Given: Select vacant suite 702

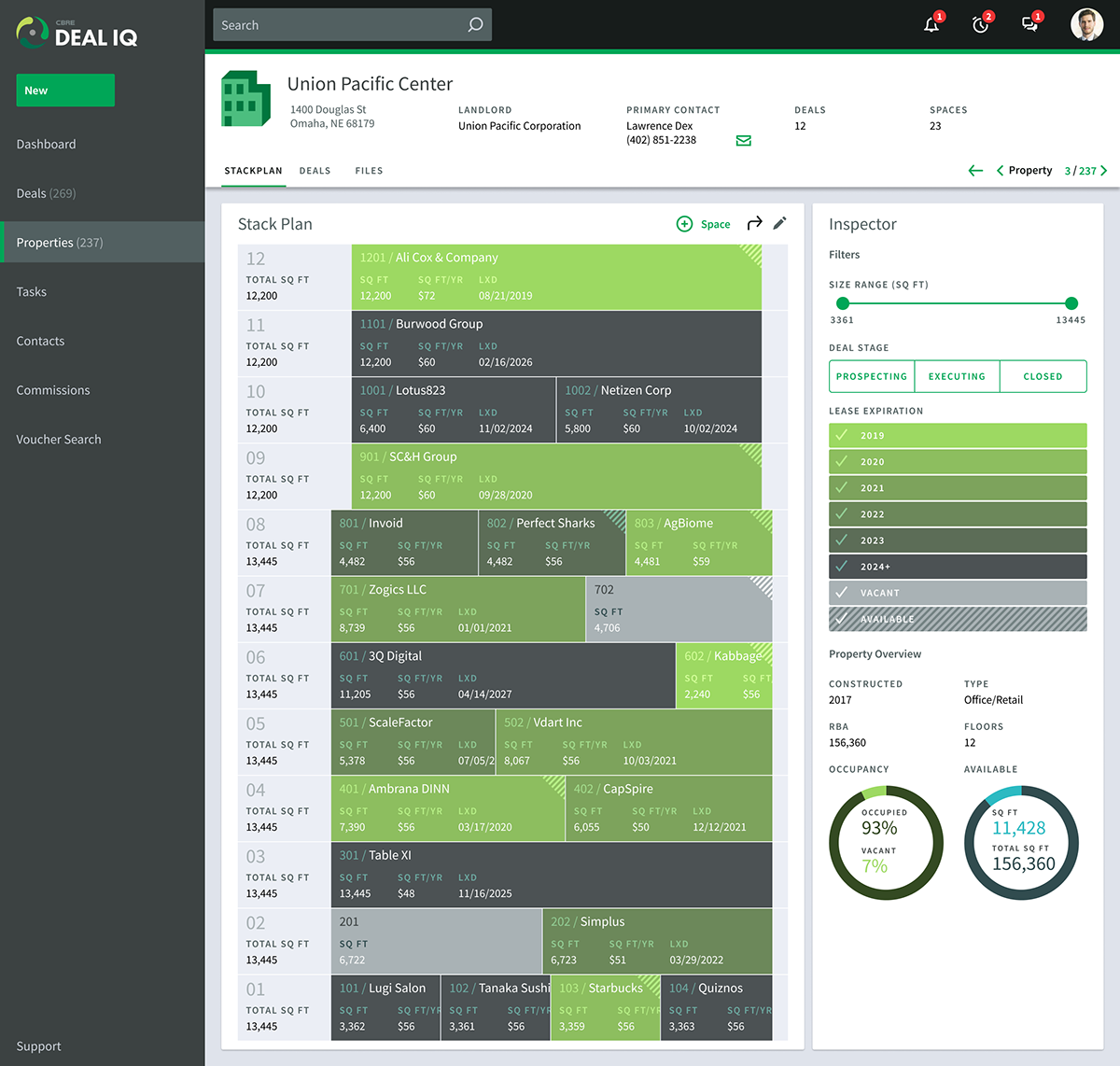Looking at the screenshot, I should [679, 609].
